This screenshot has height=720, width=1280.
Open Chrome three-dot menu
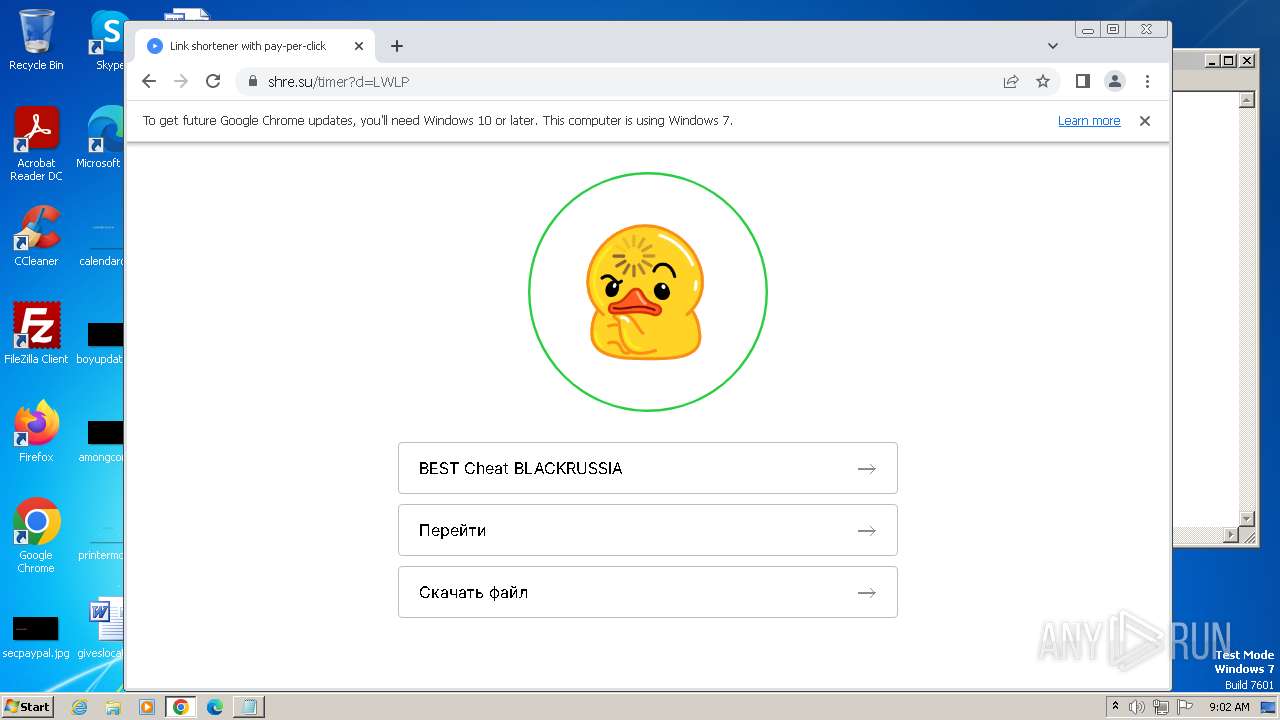pyautogui.click(x=1147, y=81)
